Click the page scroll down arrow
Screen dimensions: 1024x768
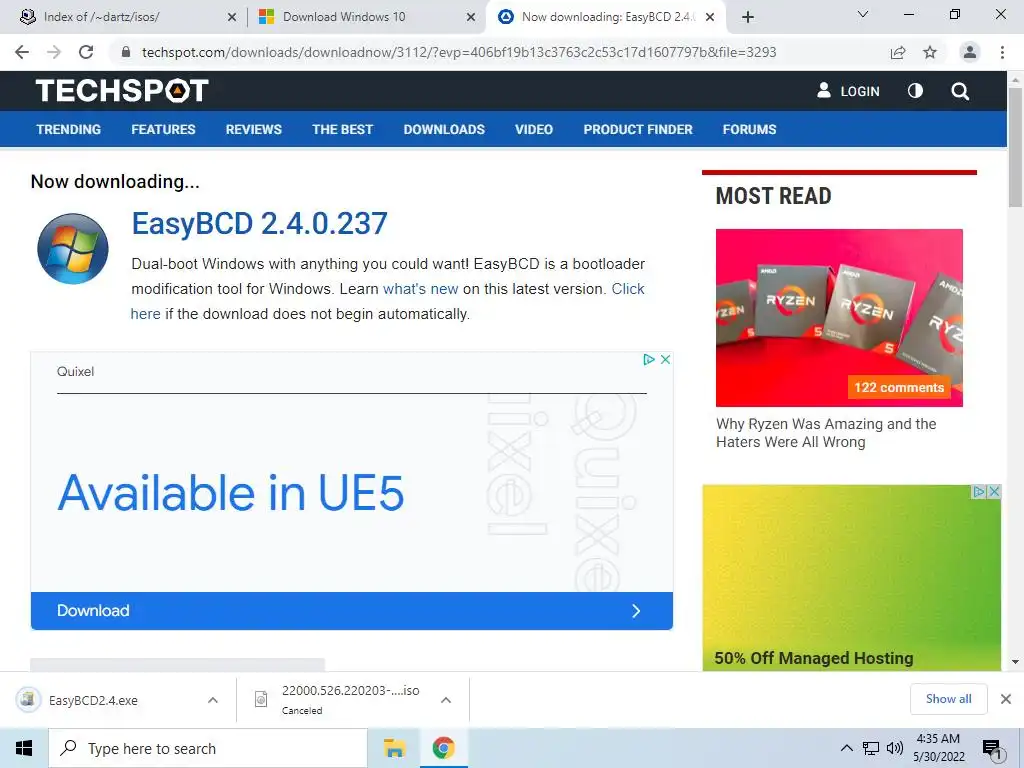(x=1015, y=662)
